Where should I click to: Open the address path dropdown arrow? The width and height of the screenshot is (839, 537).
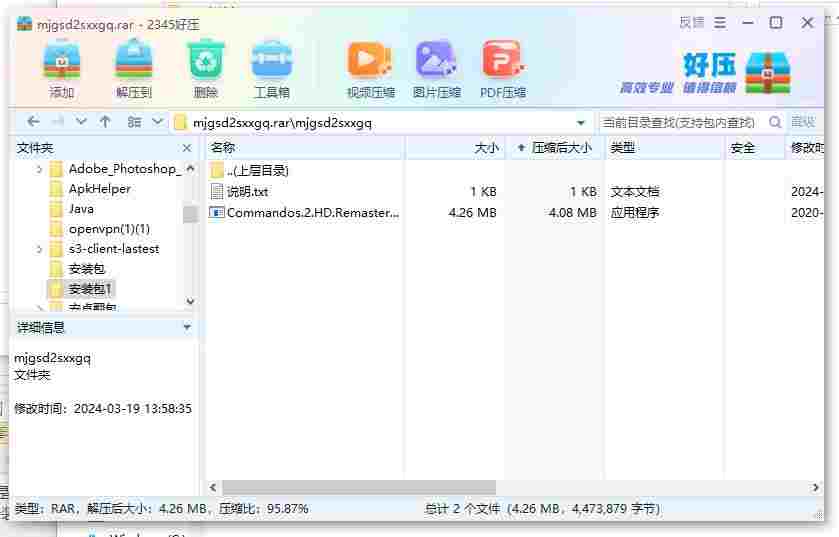(x=581, y=123)
